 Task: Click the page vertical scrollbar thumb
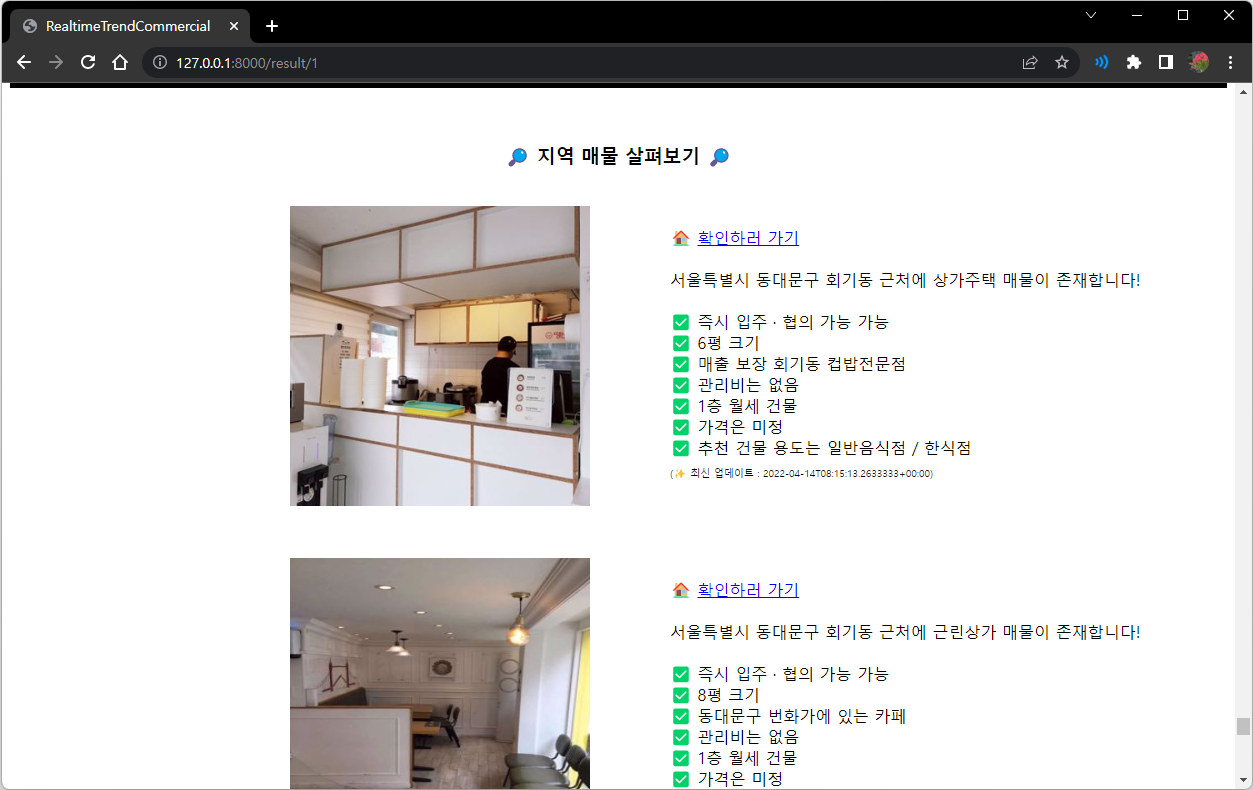click(x=1243, y=726)
